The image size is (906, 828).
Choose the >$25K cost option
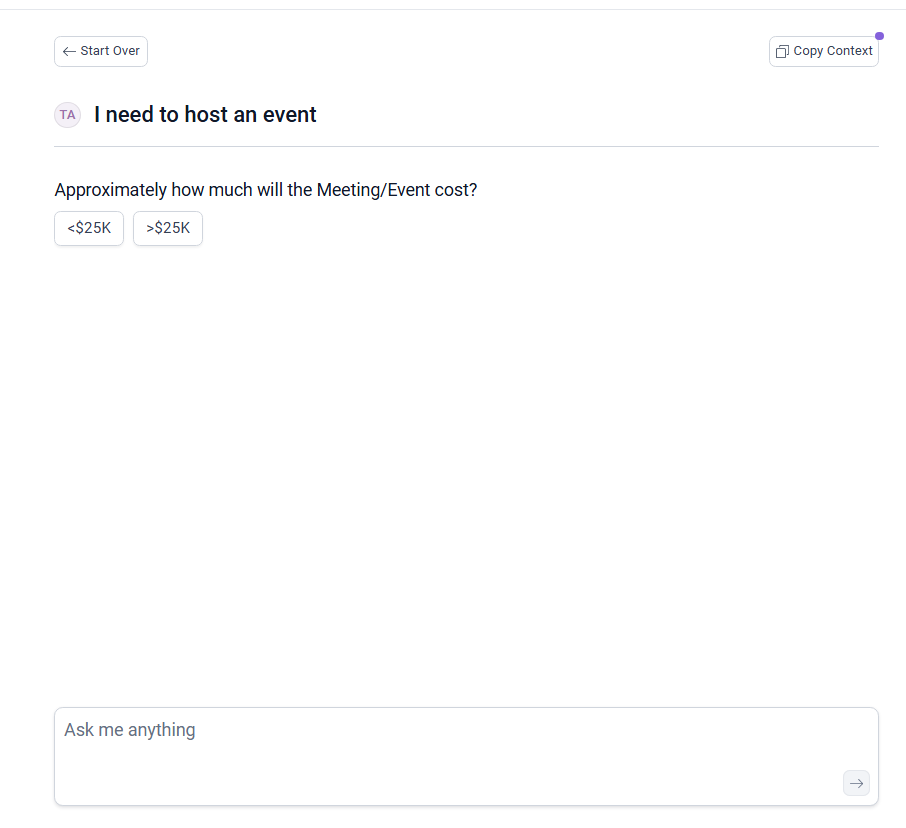(x=168, y=228)
